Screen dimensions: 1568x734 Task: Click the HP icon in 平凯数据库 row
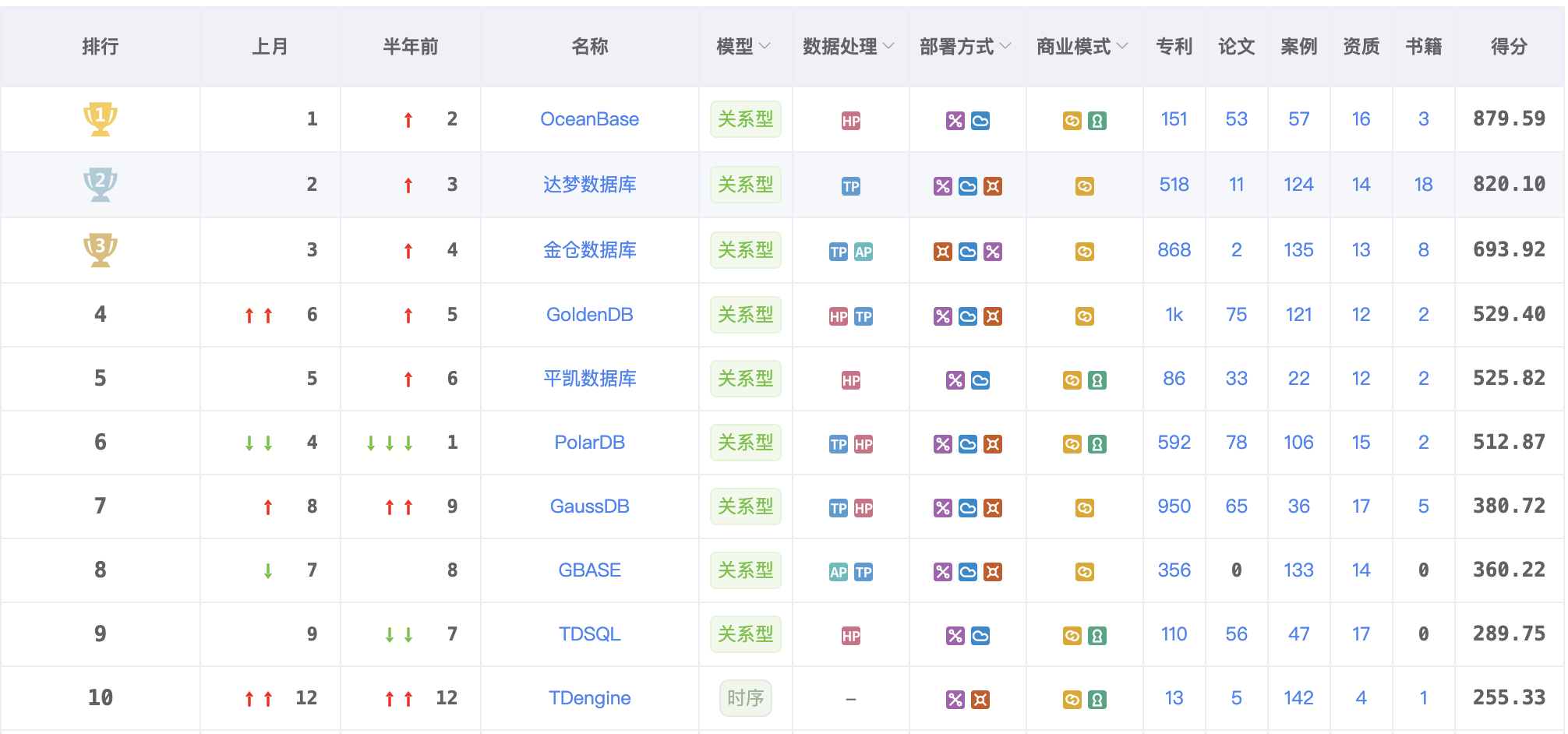point(851,380)
